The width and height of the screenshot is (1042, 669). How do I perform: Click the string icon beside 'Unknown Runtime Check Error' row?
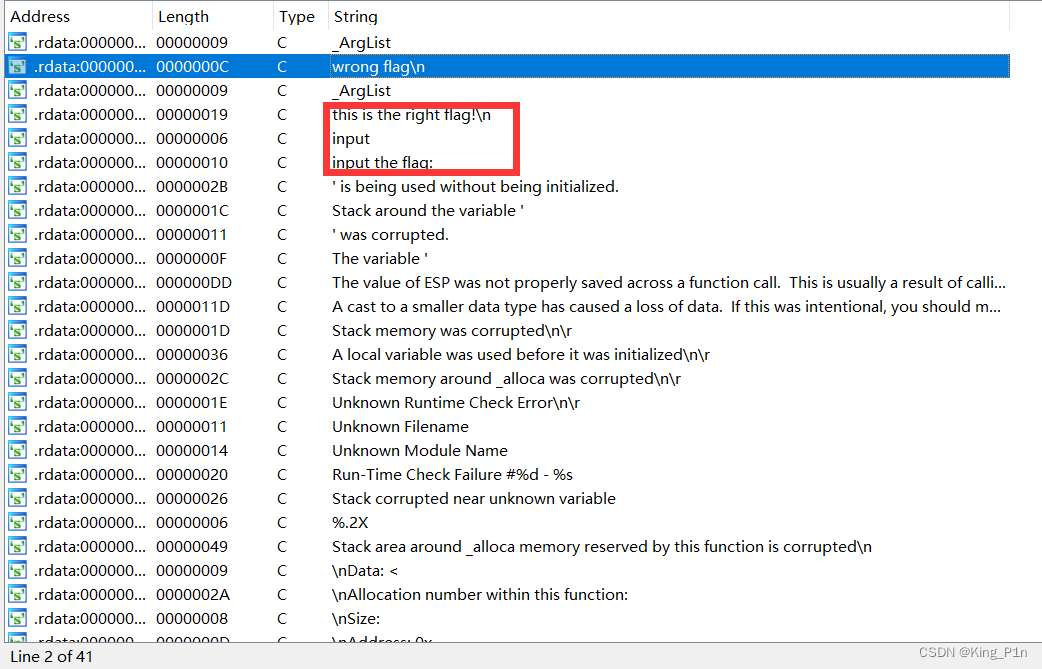tap(17, 403)
